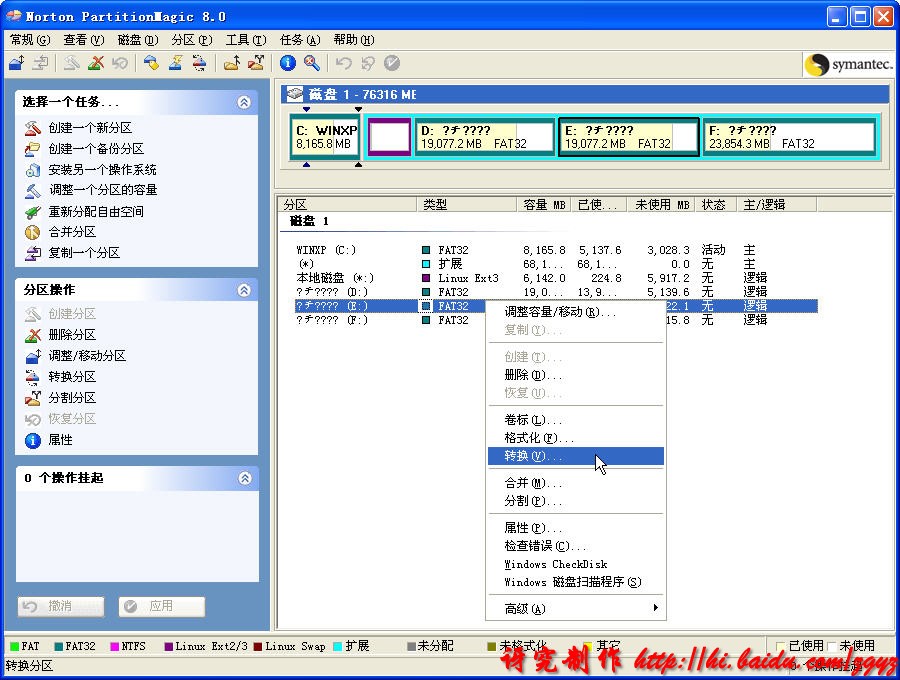Viewport: 900px width, 680px height.
Task: Choose 属性(P)... in context menu
Action: click(576, 528)
